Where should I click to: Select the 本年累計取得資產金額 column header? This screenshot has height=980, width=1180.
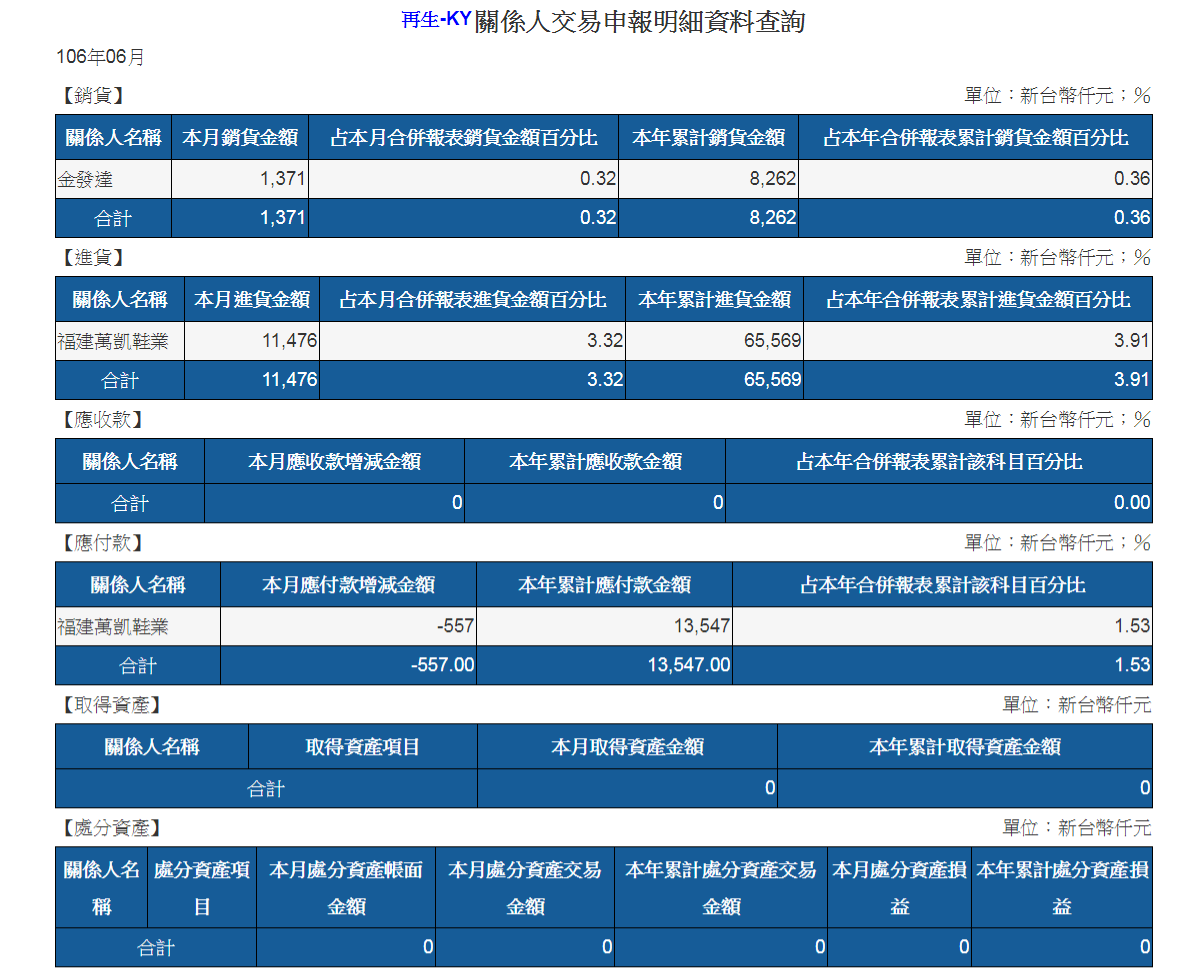[x=965, y=747]
